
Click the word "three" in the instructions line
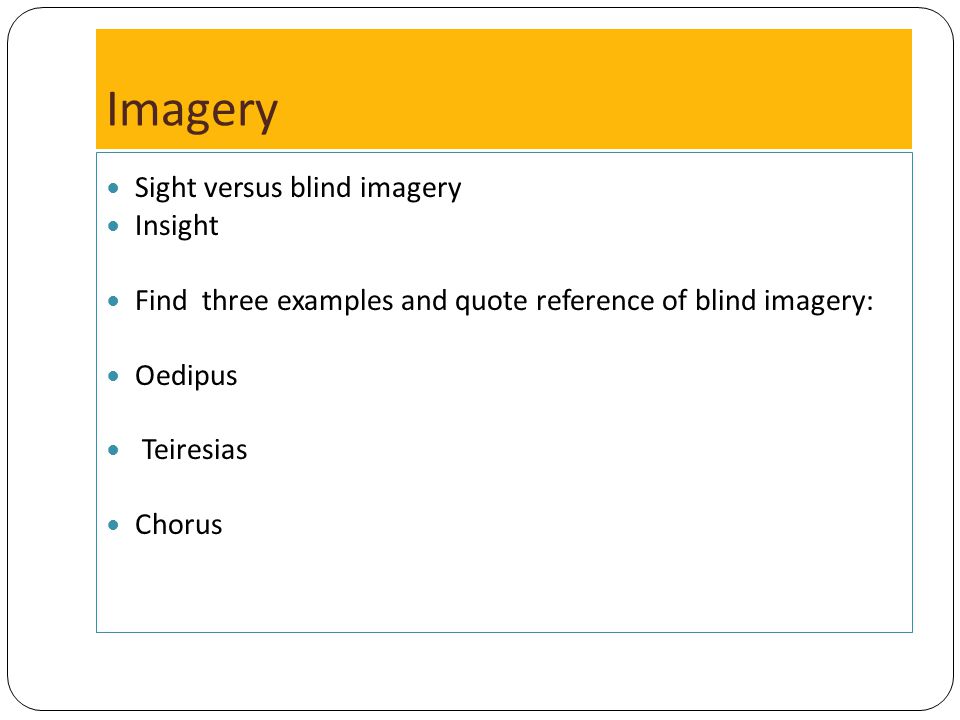coord(236,301)
